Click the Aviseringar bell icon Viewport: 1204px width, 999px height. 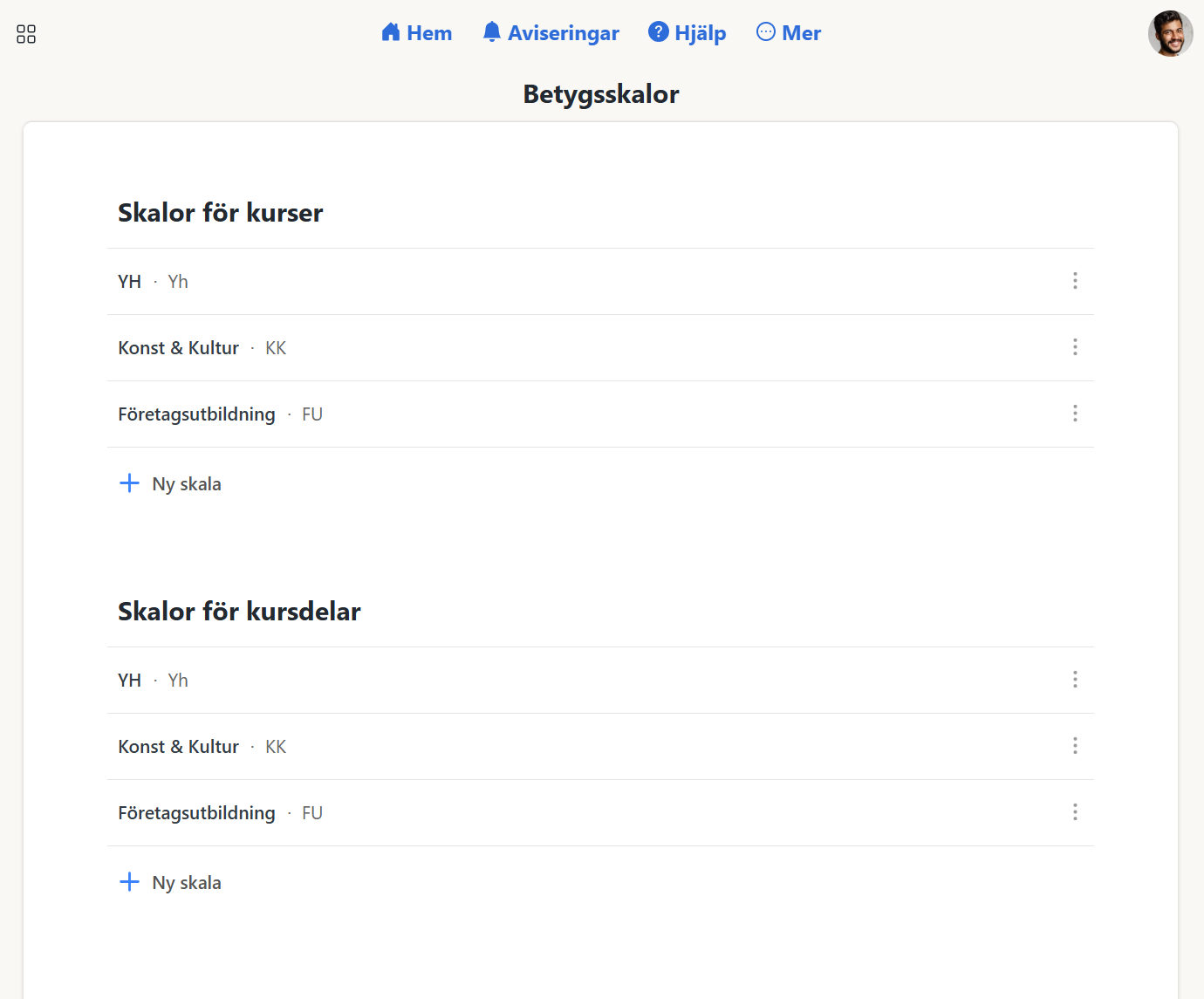click(x=492, y=32)
